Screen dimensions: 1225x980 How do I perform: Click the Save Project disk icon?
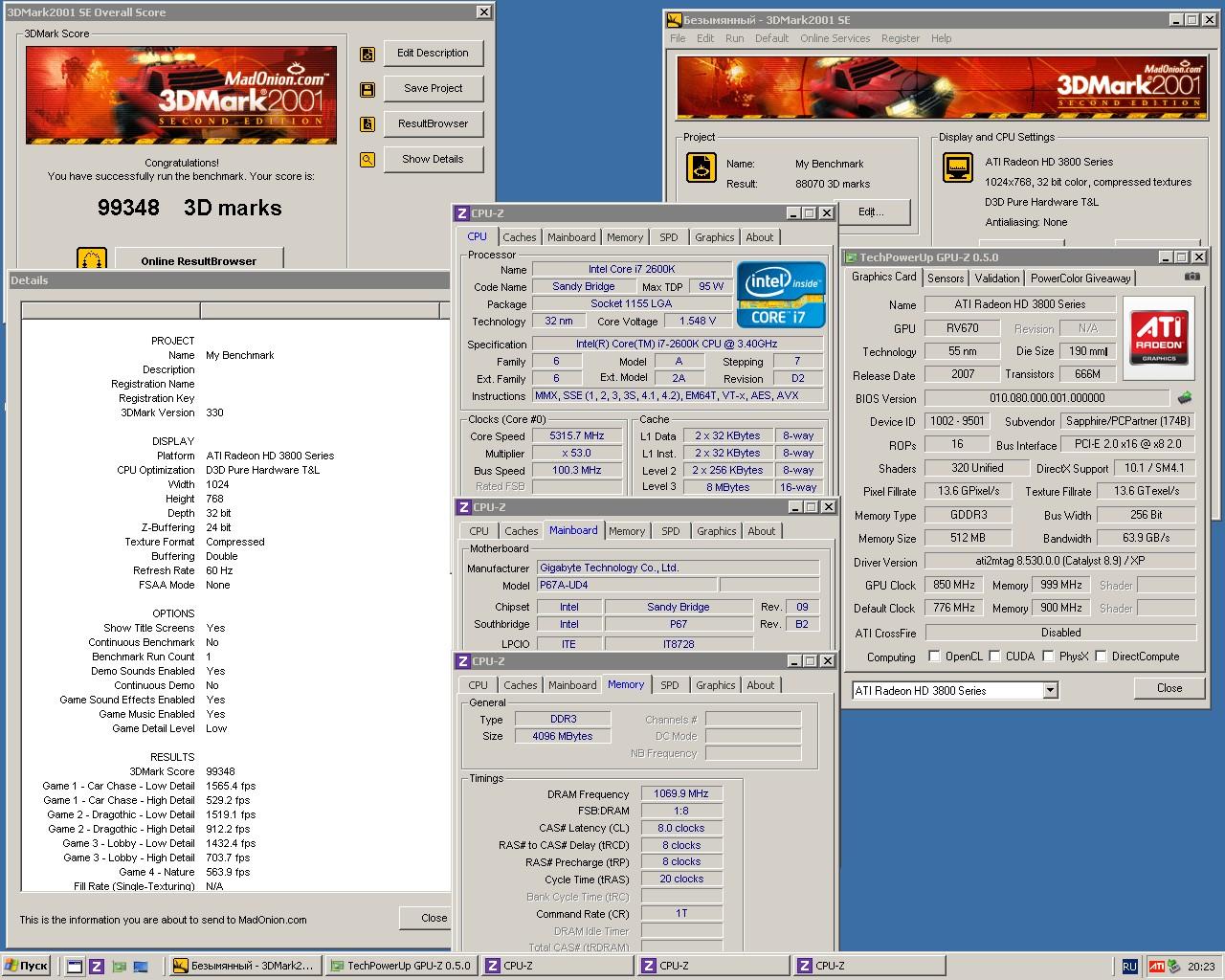tap(367, 89)
